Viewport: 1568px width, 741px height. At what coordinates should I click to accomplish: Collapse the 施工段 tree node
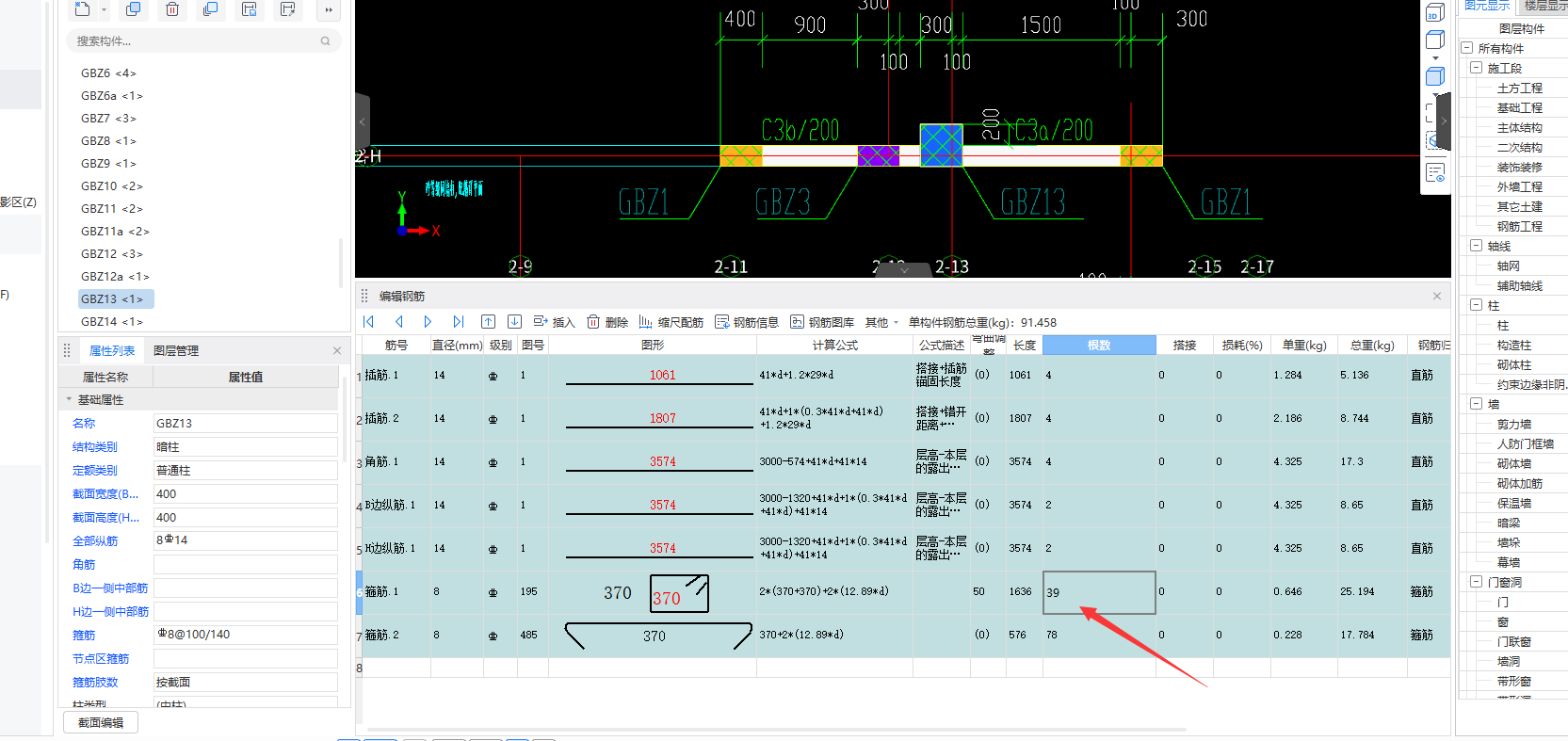pyautogui.click(x=1477, y=68)
